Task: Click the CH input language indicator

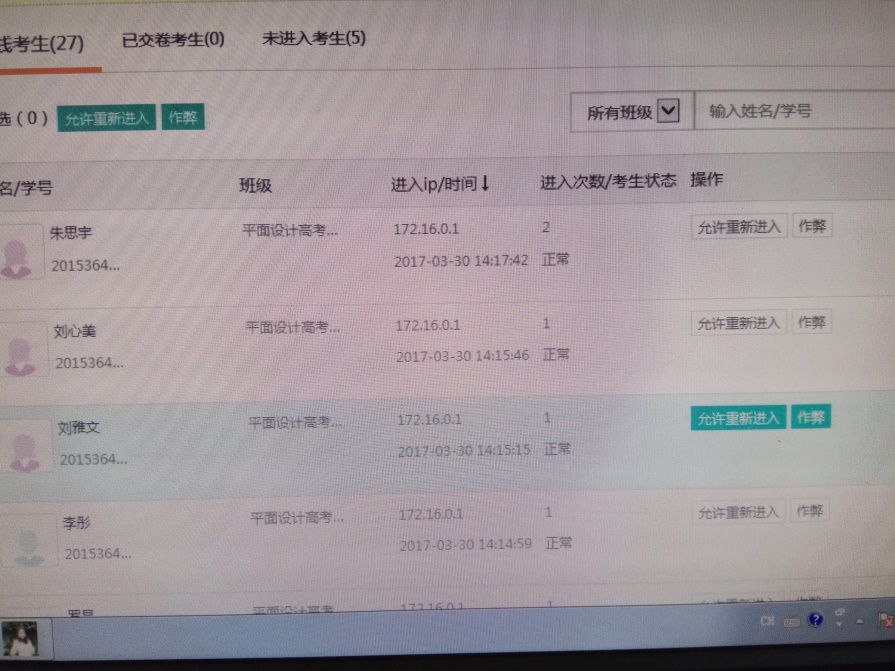Action: (x=767, y=621)
